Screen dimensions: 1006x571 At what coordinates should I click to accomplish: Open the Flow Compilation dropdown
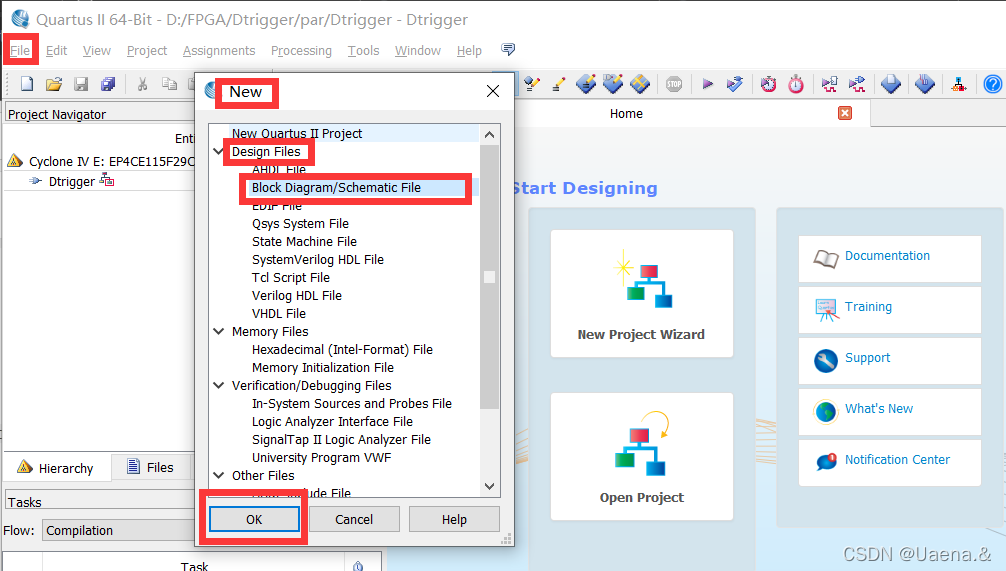(119, 531)
